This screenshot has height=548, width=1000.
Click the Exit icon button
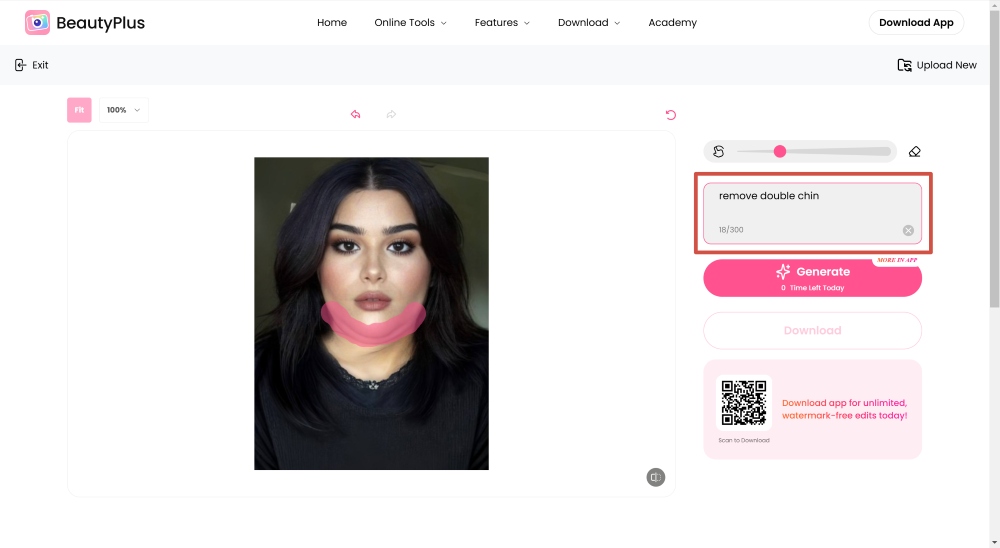pos(20,65)
